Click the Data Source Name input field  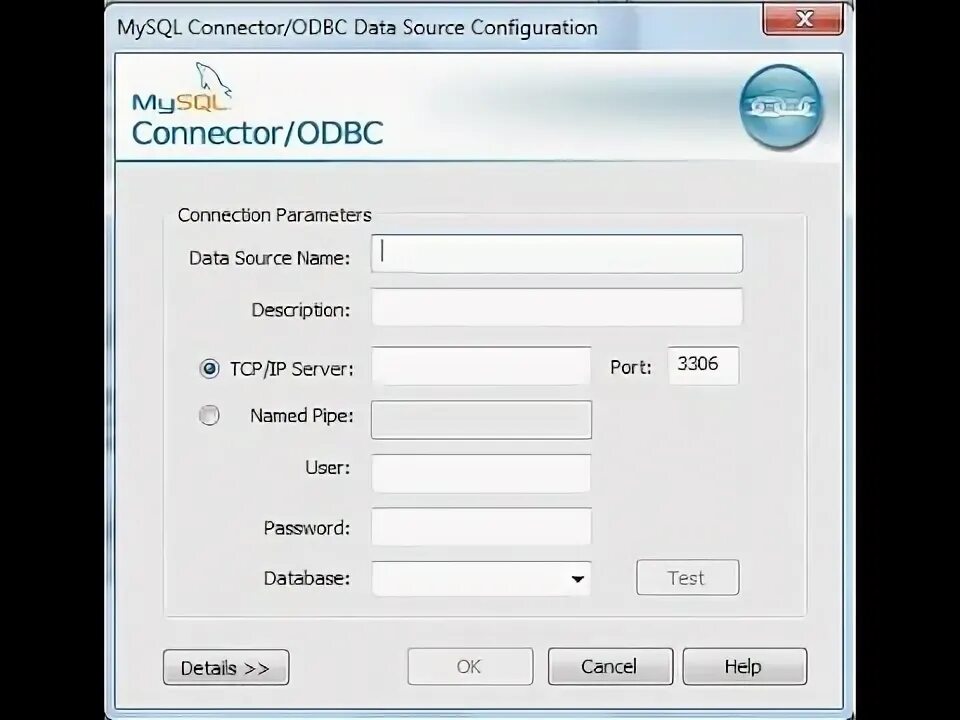pos(557,253)
